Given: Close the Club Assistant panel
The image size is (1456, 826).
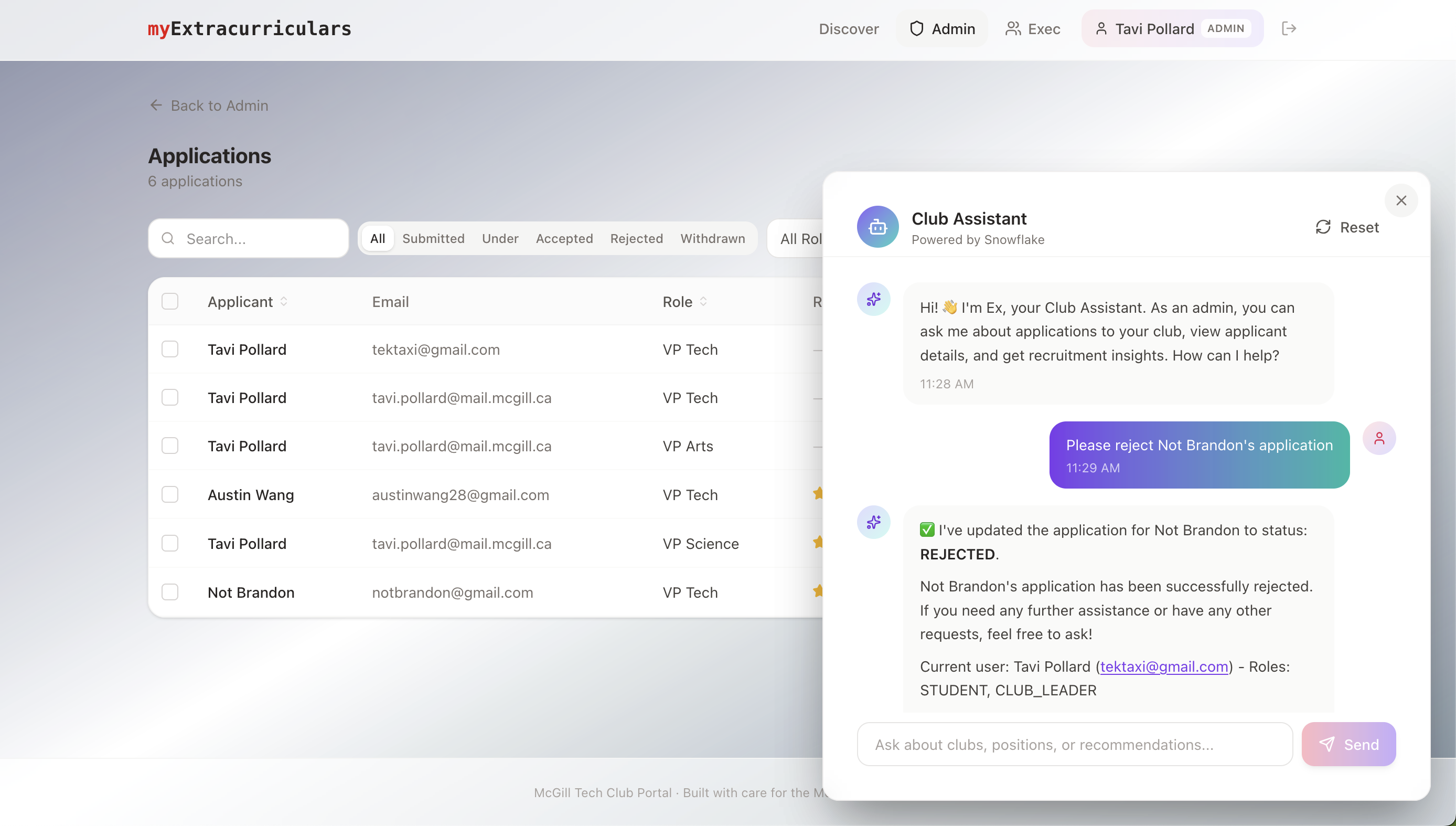Looking at the screenshot, I should point(1401,200).
